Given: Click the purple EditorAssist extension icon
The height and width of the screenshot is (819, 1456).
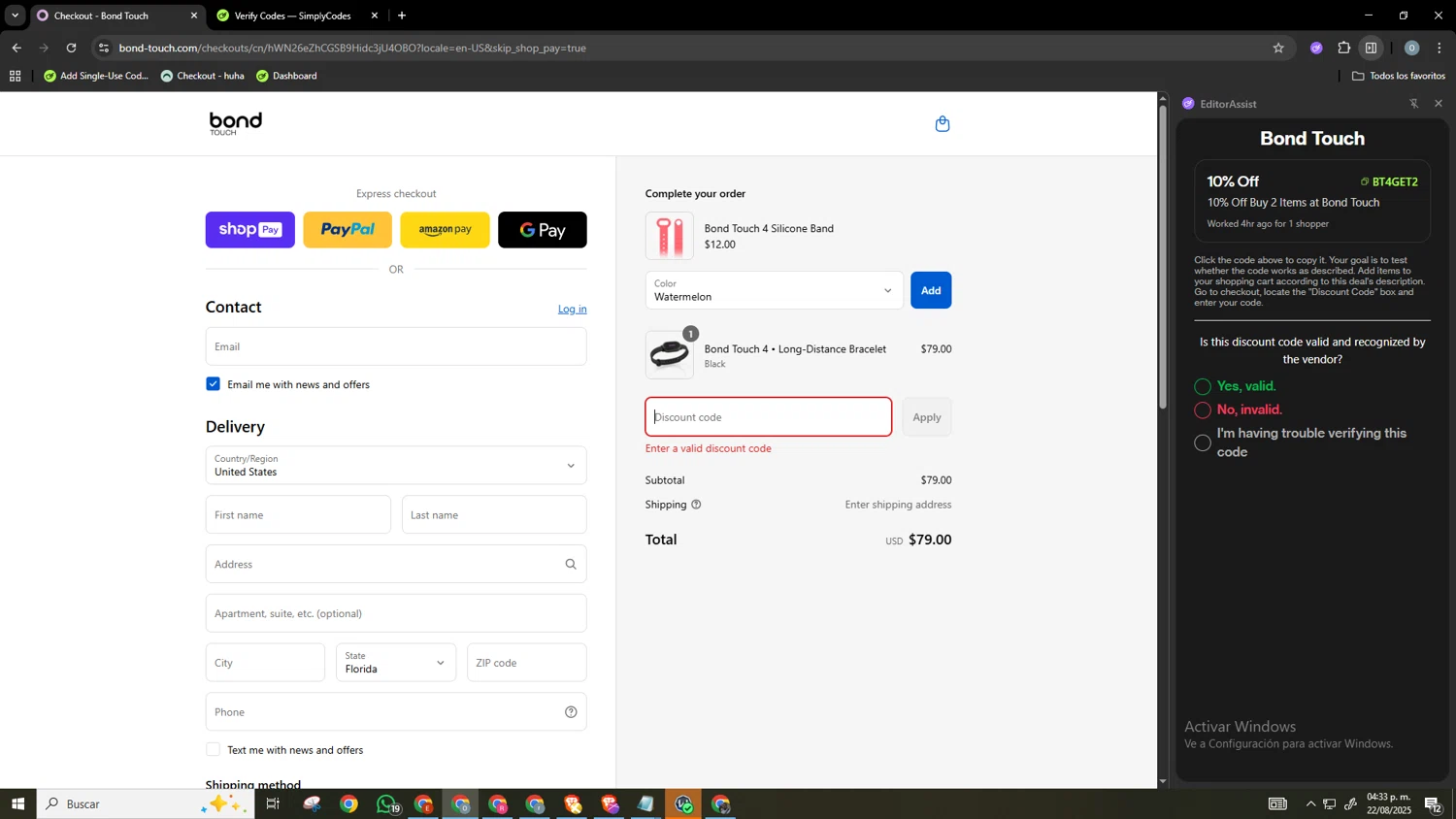Looking at the screenshot, I should point(1316,48).
